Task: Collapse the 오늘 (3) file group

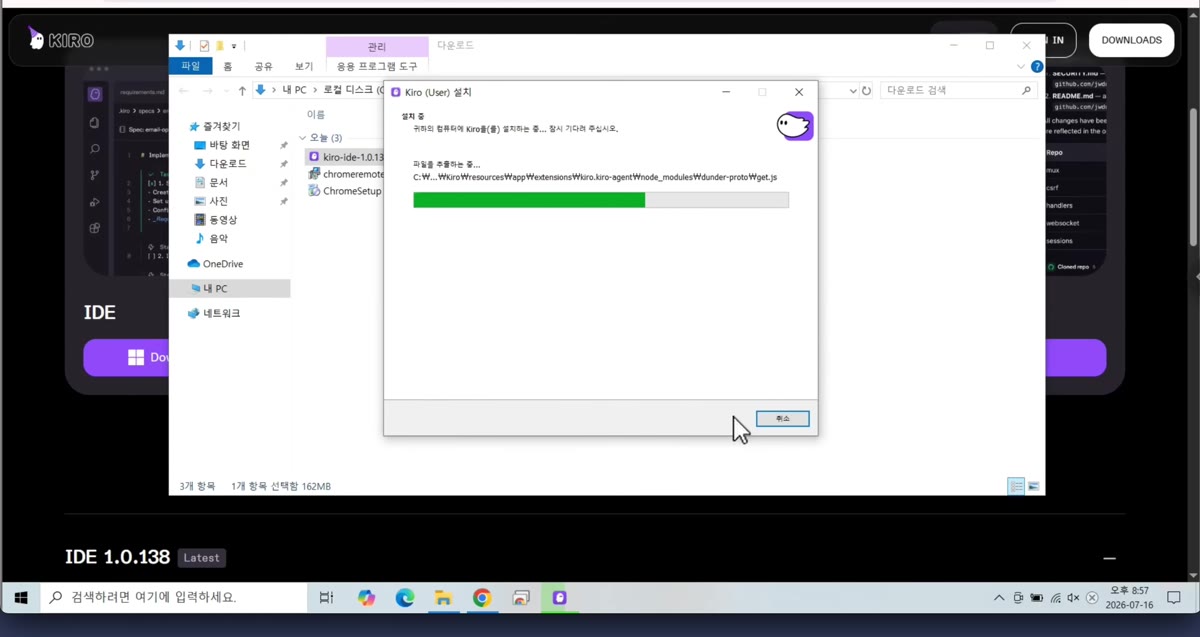Action: tap(303, 138)
